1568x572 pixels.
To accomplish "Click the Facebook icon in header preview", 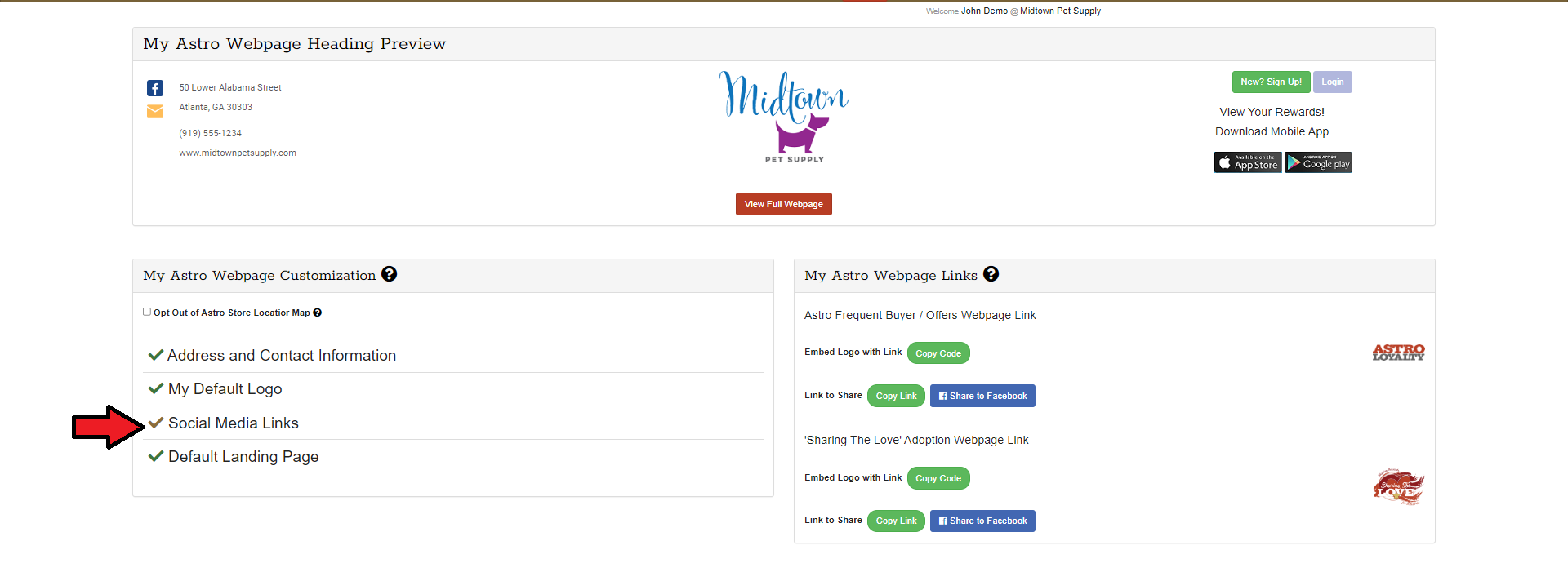I will coord(155,88).
